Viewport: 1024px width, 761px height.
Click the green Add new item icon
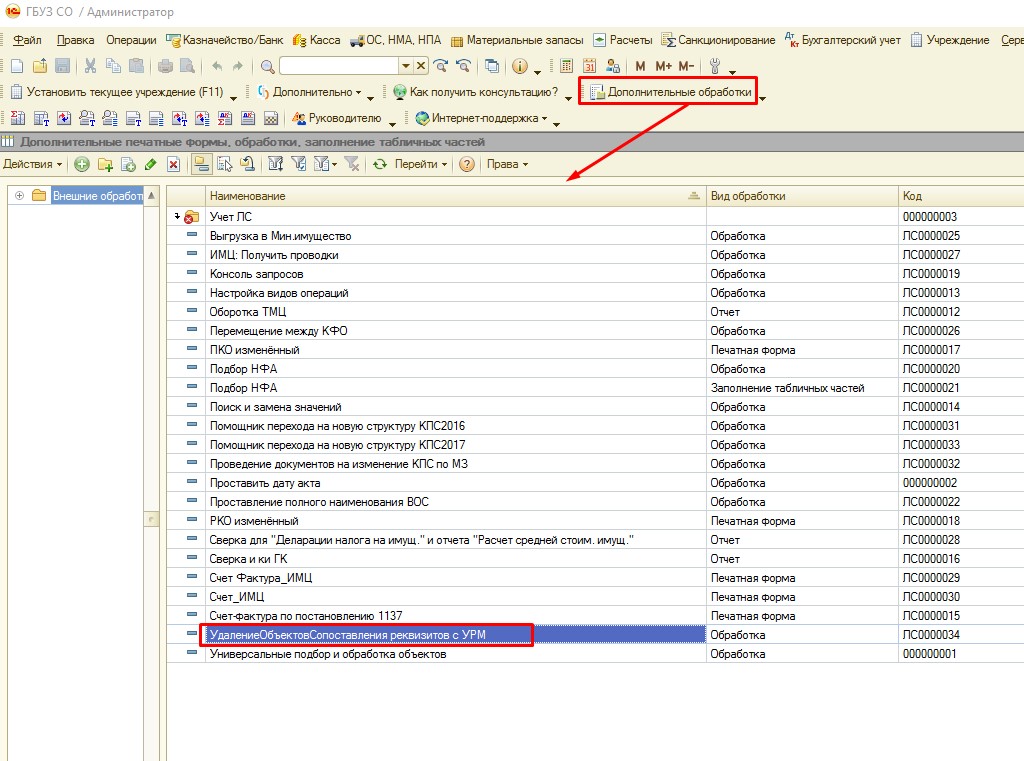(x=82, y=164)
